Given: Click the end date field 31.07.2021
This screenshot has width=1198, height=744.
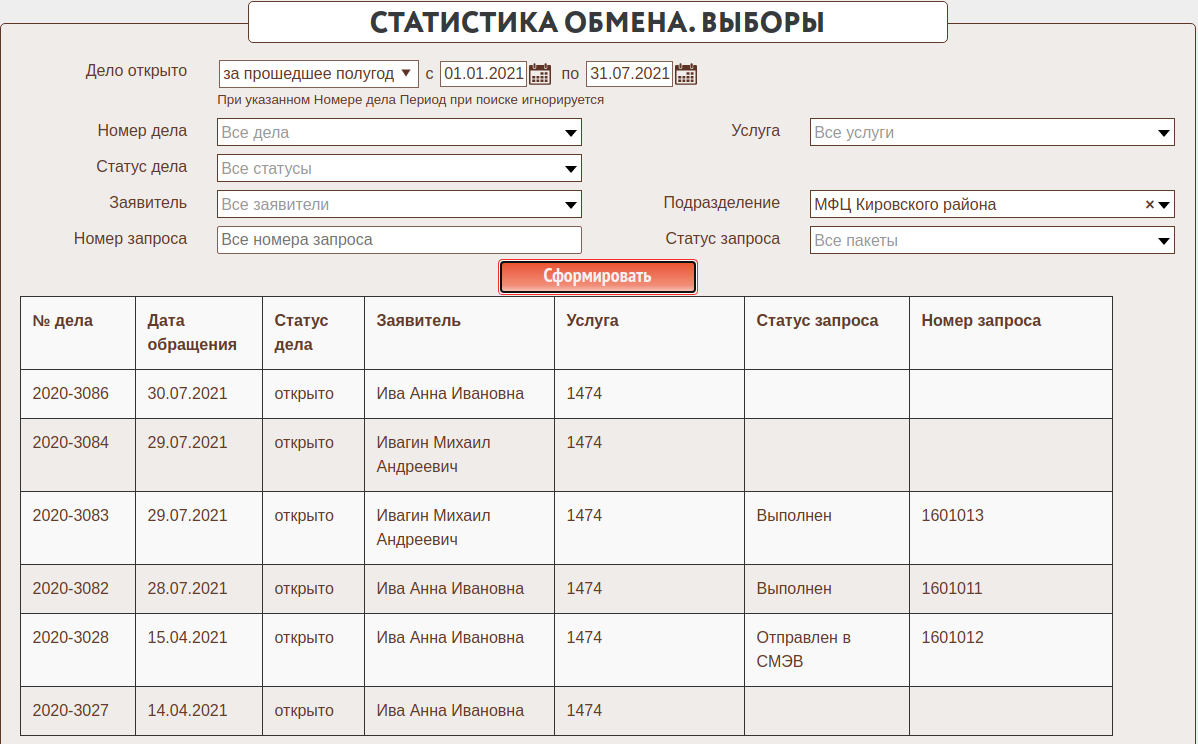Looking at the screenshot, I should click(x=628, y=74).
